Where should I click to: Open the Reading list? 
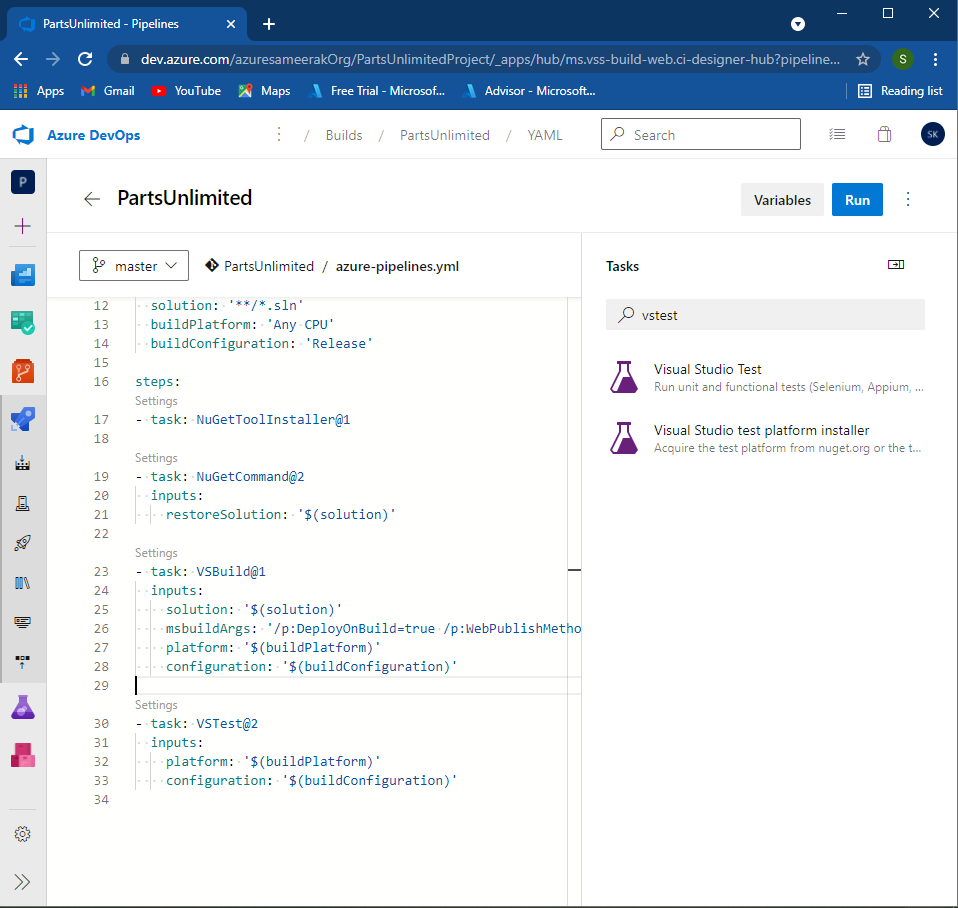pyautogui.click(x=900, y=90)
